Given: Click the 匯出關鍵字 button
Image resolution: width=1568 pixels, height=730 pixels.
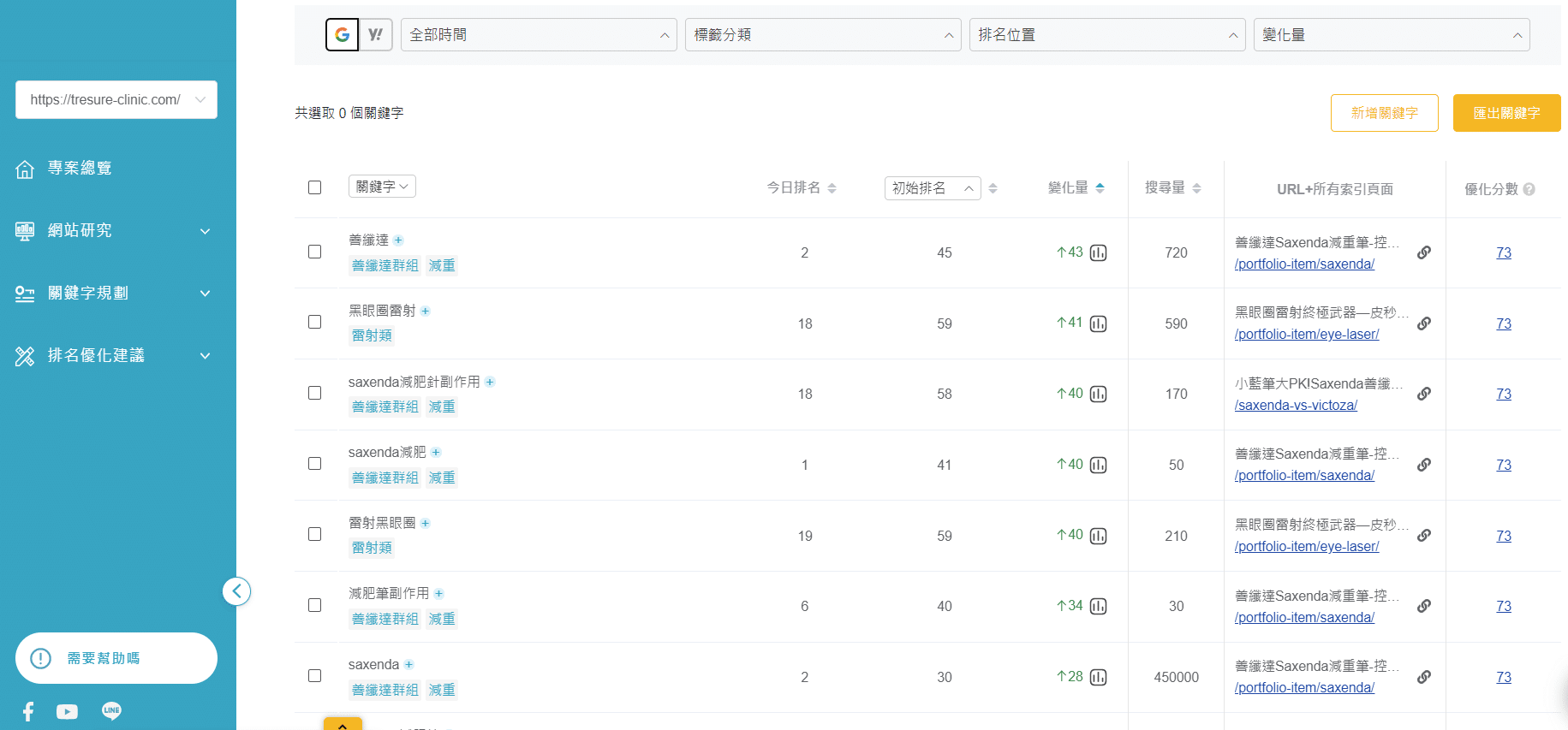Looking at the screenshot, I should click(1505, 113).
